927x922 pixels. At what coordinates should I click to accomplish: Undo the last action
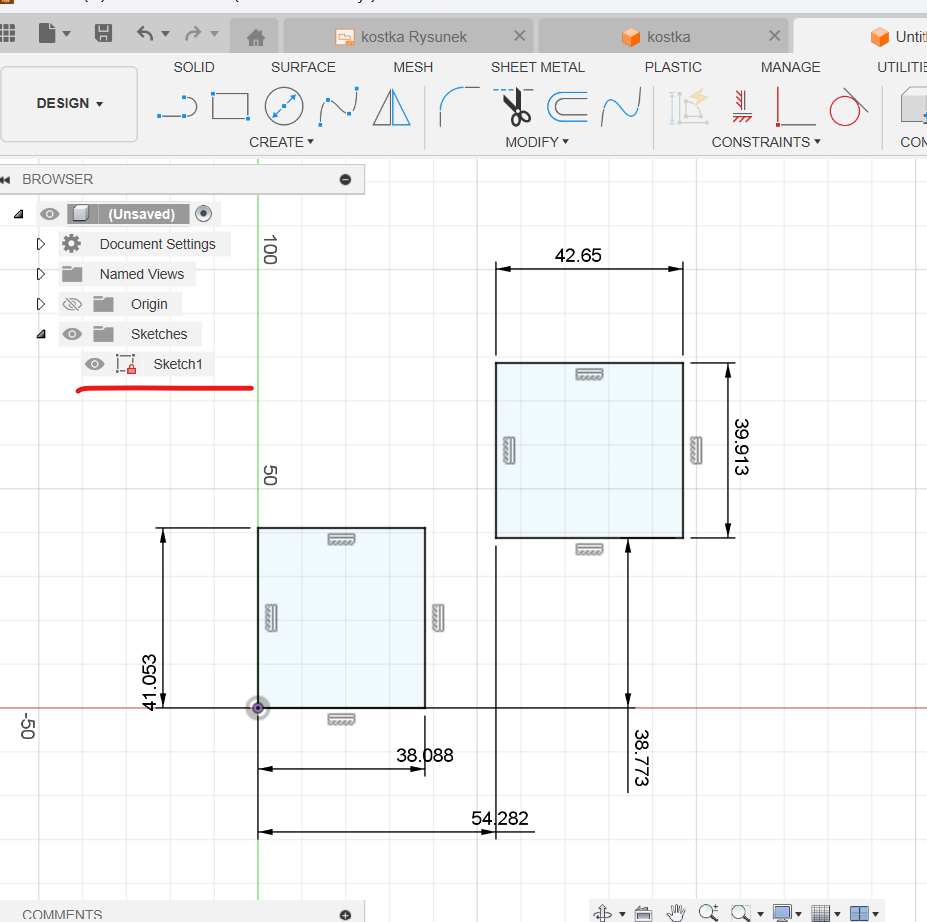(x=145, y=33)
